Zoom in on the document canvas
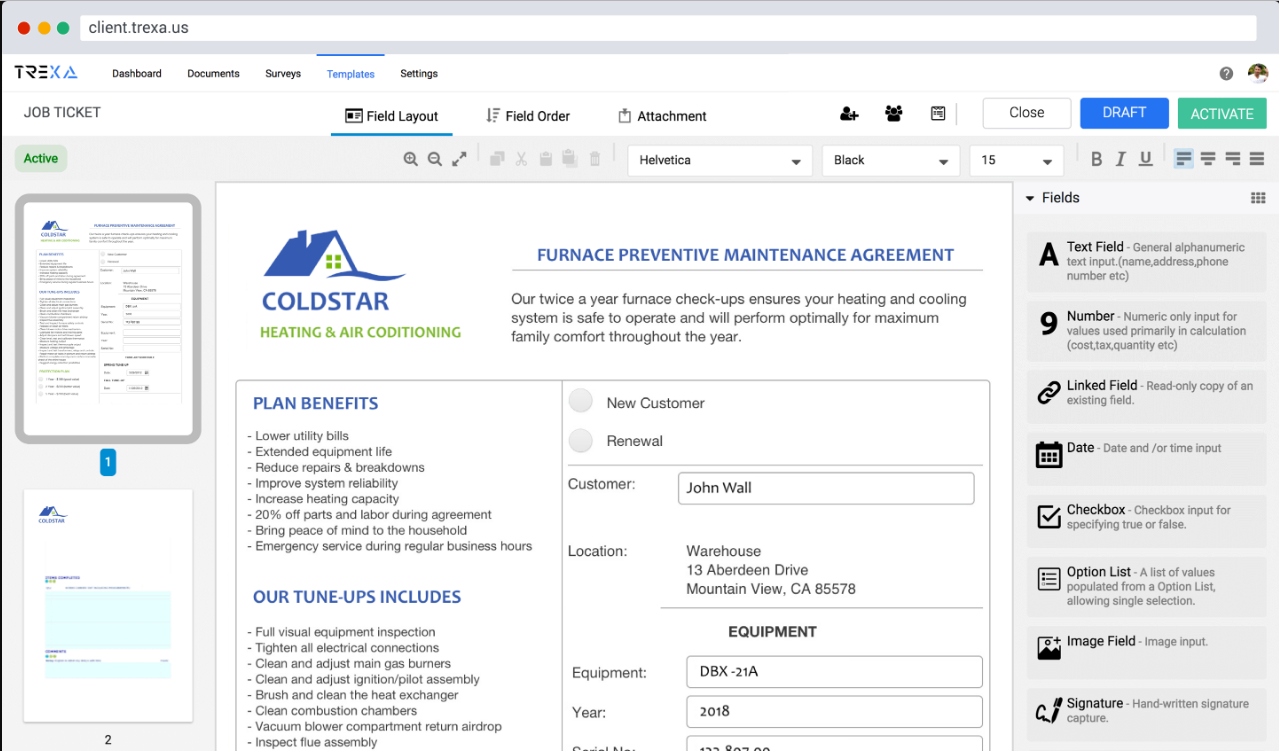 point(410,159)
